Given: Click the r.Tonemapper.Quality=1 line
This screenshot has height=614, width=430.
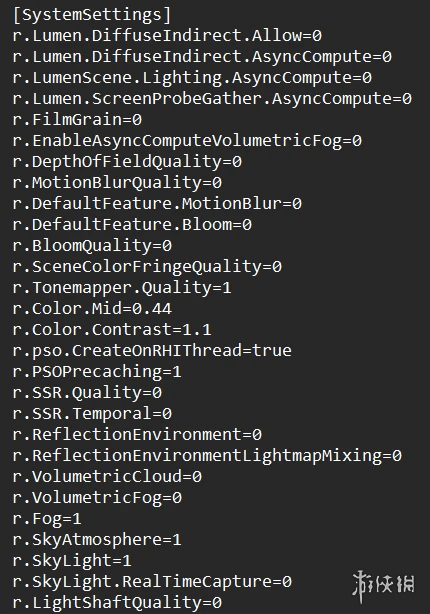Looking at the screenshot, I should (x=122, y=288).
